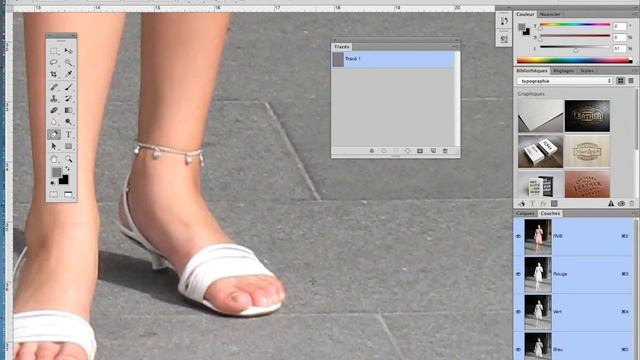Add layer style fx button in library
This screenshot has height=360, width=640.
tap(543, 203)
